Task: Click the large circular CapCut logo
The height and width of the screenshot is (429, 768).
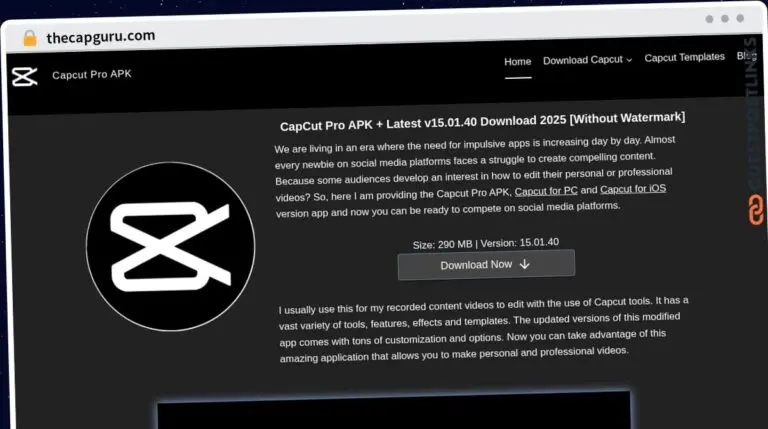Action: point(170,246)
